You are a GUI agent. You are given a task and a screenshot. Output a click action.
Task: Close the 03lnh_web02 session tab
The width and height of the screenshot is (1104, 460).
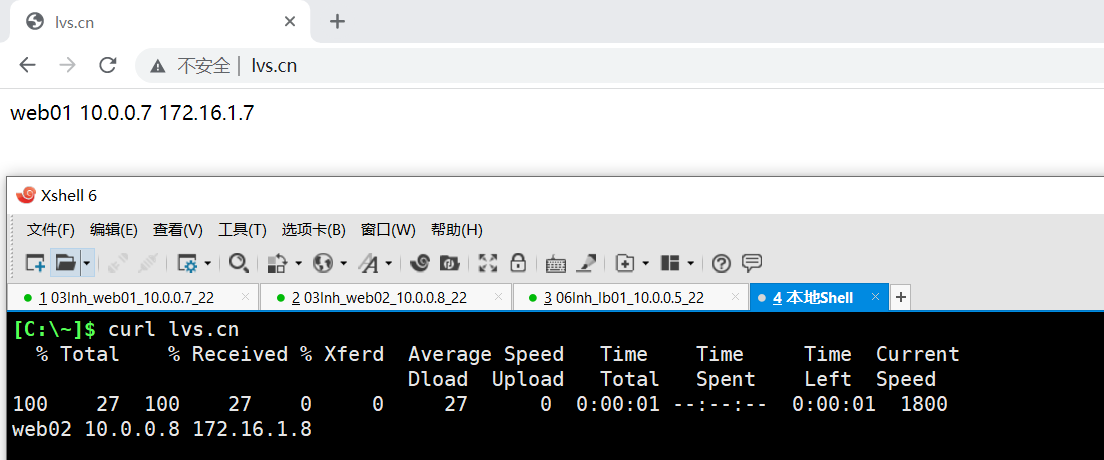[498, 297]
